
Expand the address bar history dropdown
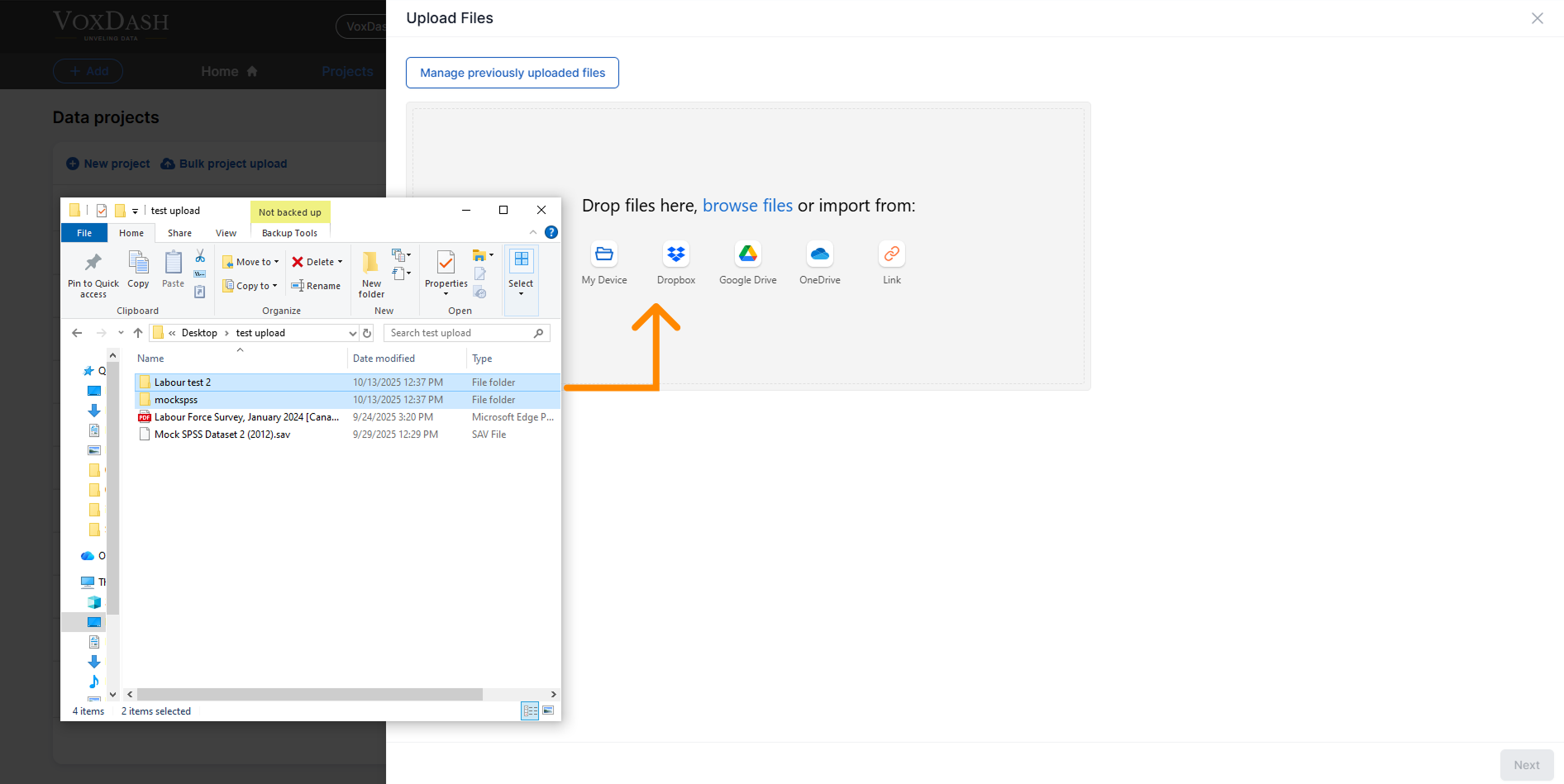(x=353, y=333)
